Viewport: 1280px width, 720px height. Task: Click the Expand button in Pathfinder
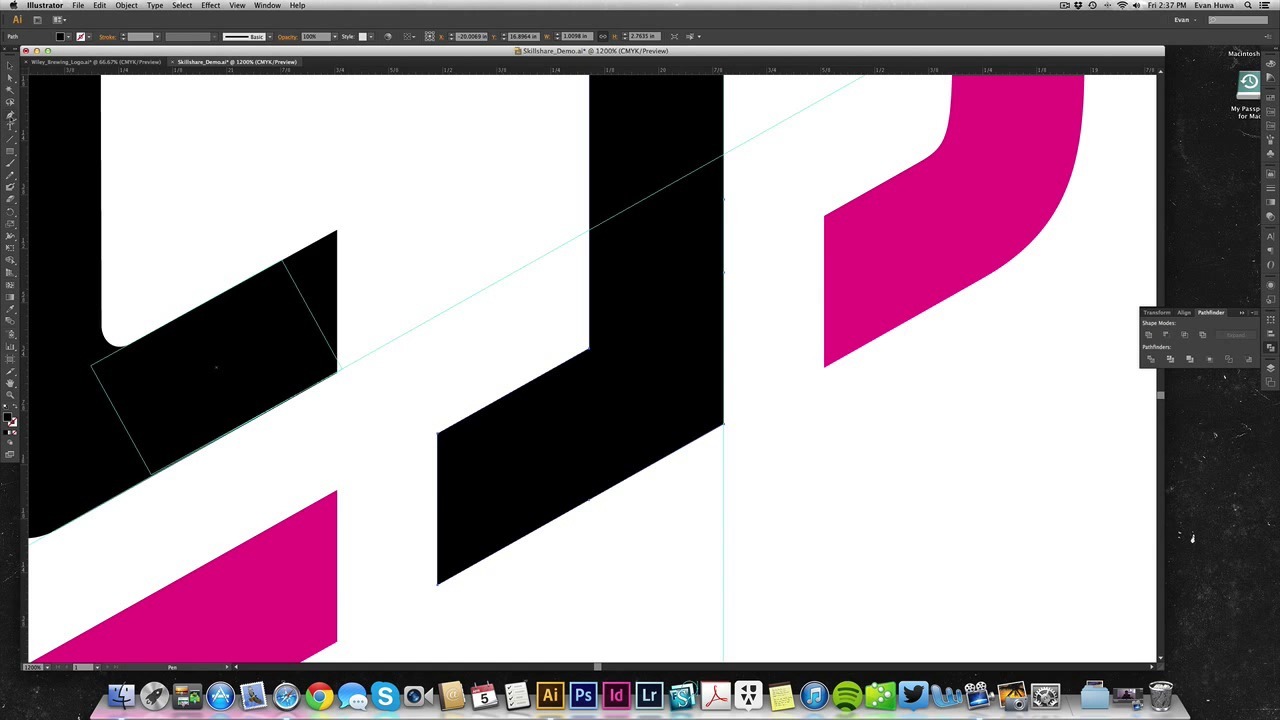[1236, 335]
